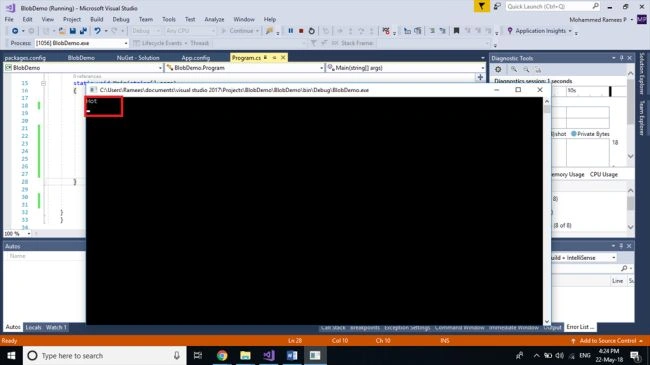Zoom out on the Diagnostic Tools timeline
The image size is (650, 365).
(526, 70)
